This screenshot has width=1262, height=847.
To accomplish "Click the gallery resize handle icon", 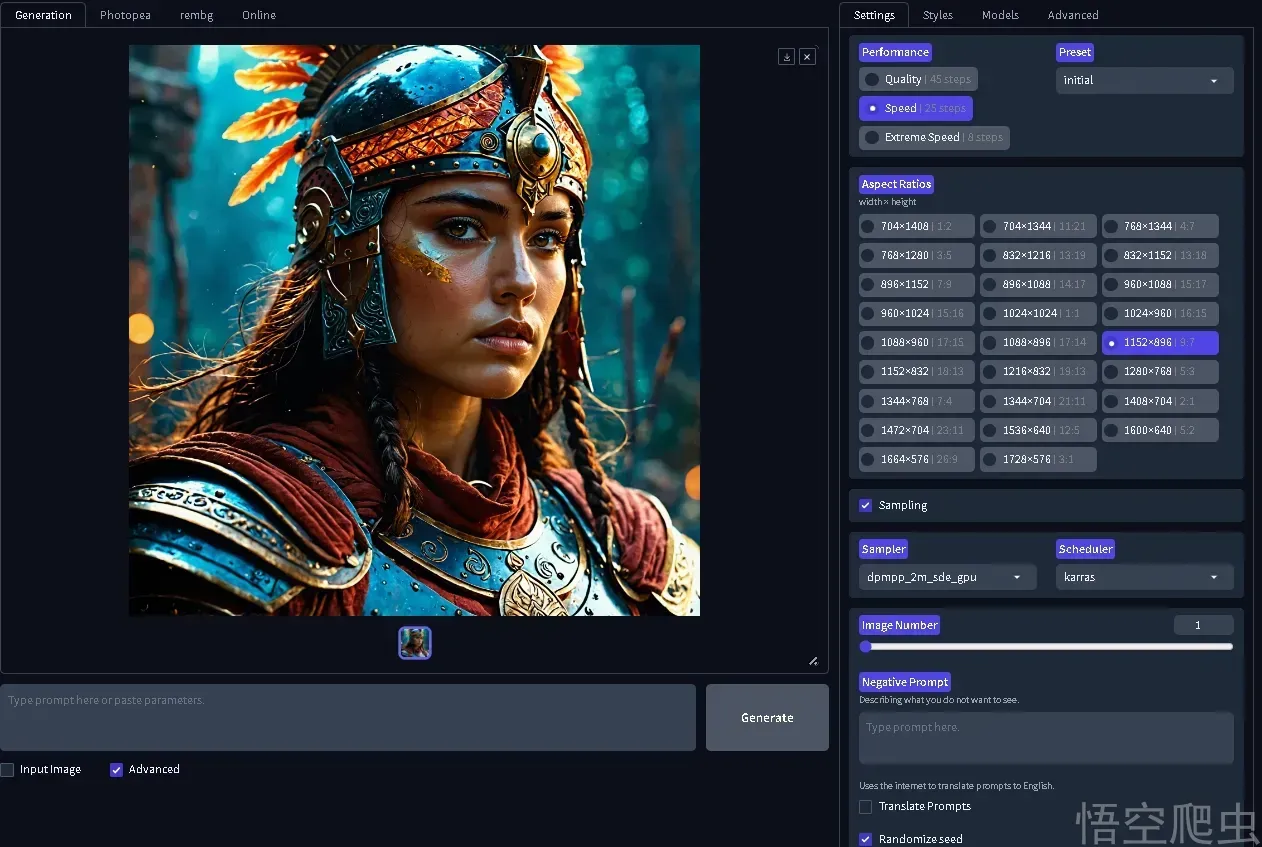I will (813, 660).
